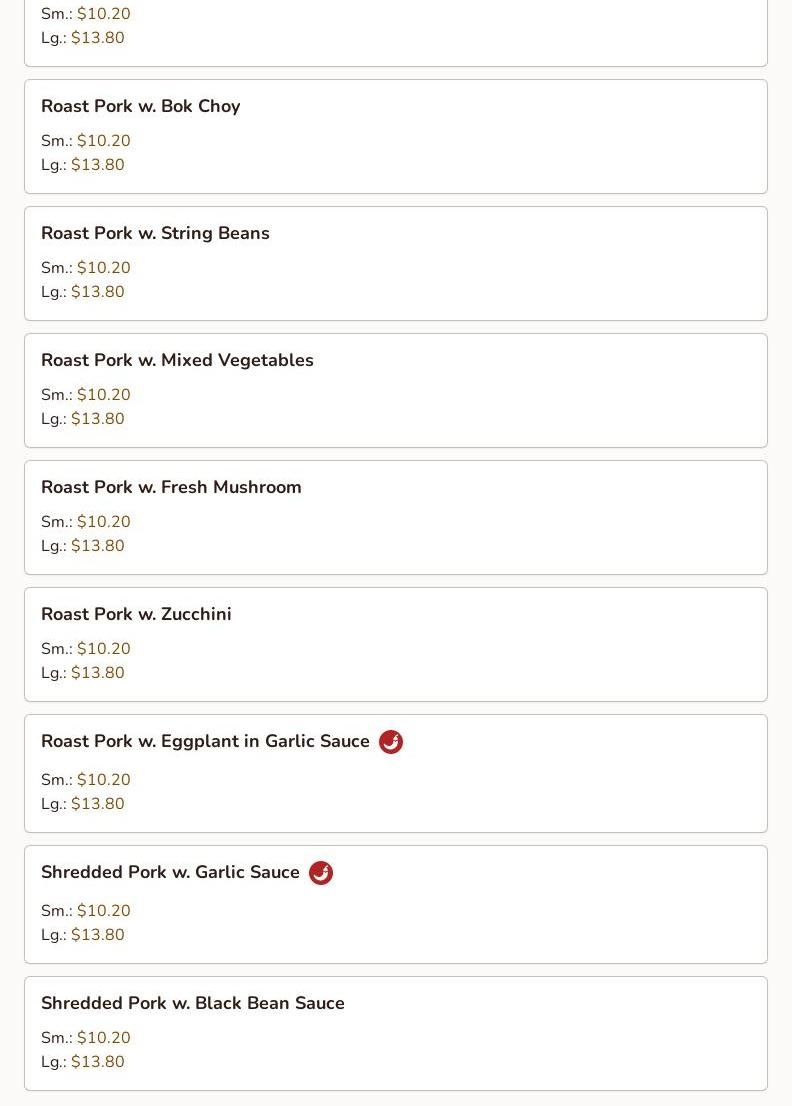The width and height of the screenshot is (792, 1106).
Task: Click spicy chili icon next to Shredded Pork w. Garlic Sauce
Action: pos(321,873)
